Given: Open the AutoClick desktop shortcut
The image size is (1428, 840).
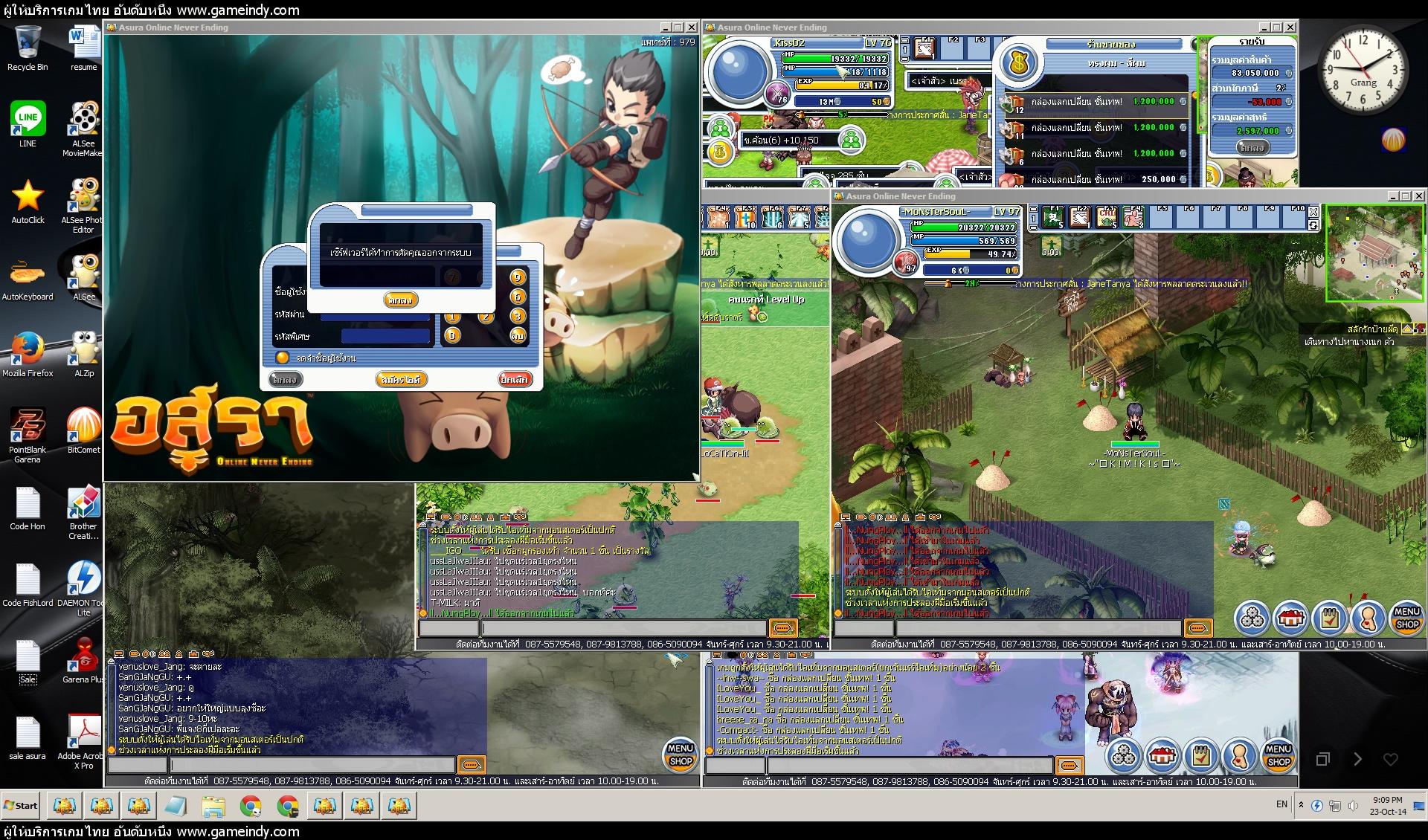Looking at the screenshot, I should pos(28,201).
